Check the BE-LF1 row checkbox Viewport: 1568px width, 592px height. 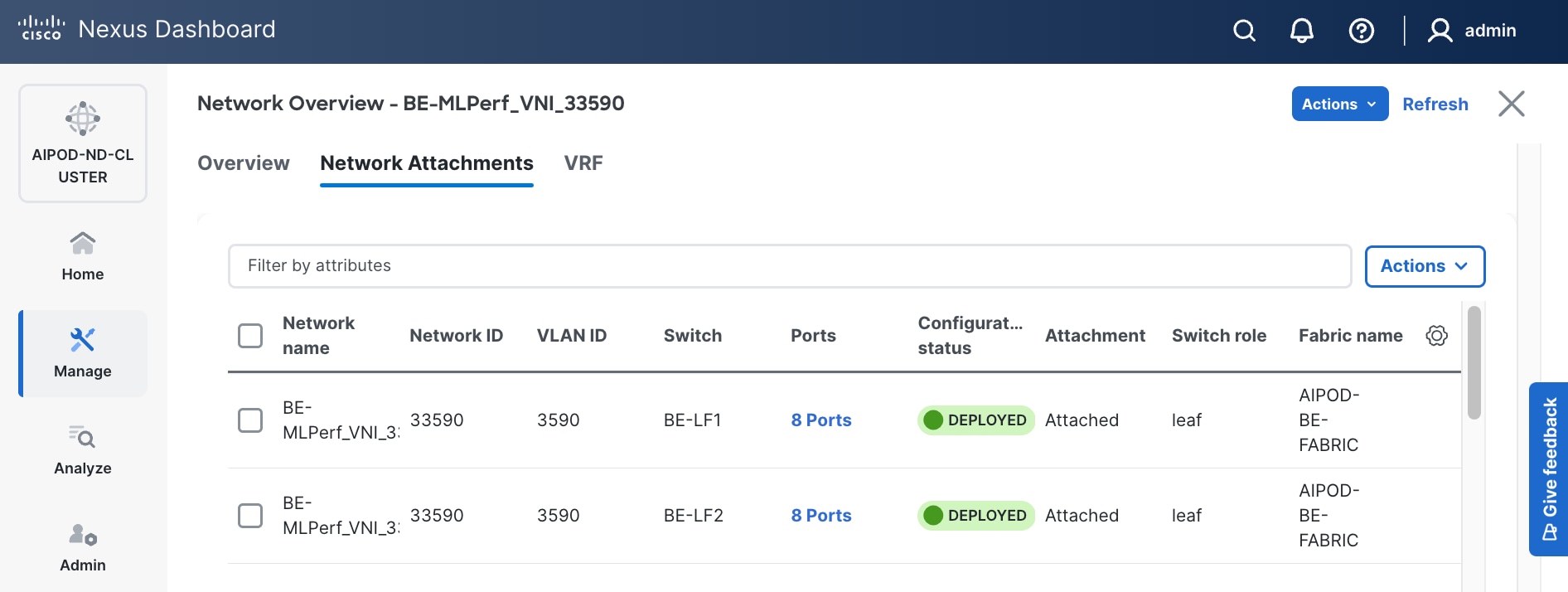coord(250,420)
